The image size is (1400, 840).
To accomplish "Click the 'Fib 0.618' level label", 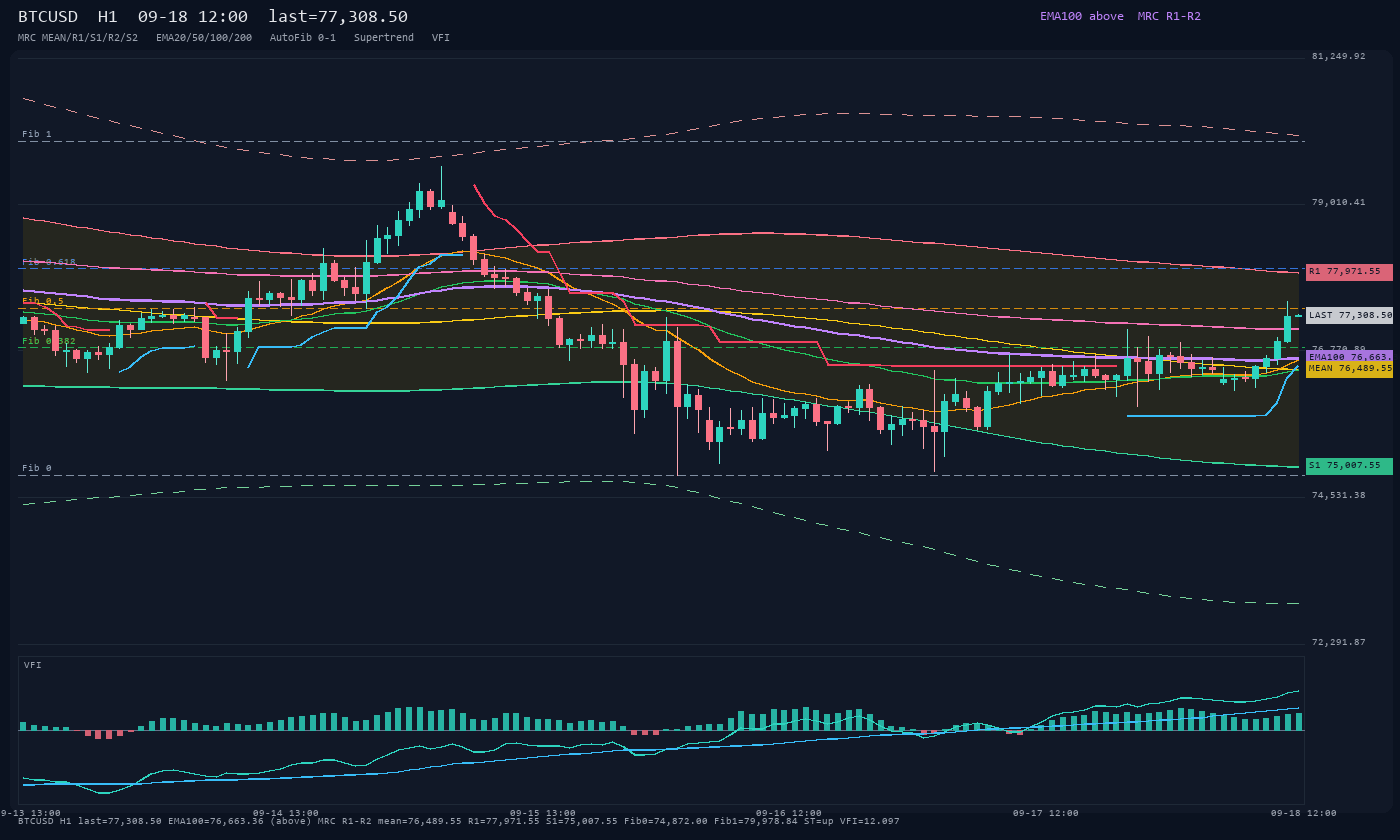I will [x=49, y=262].
